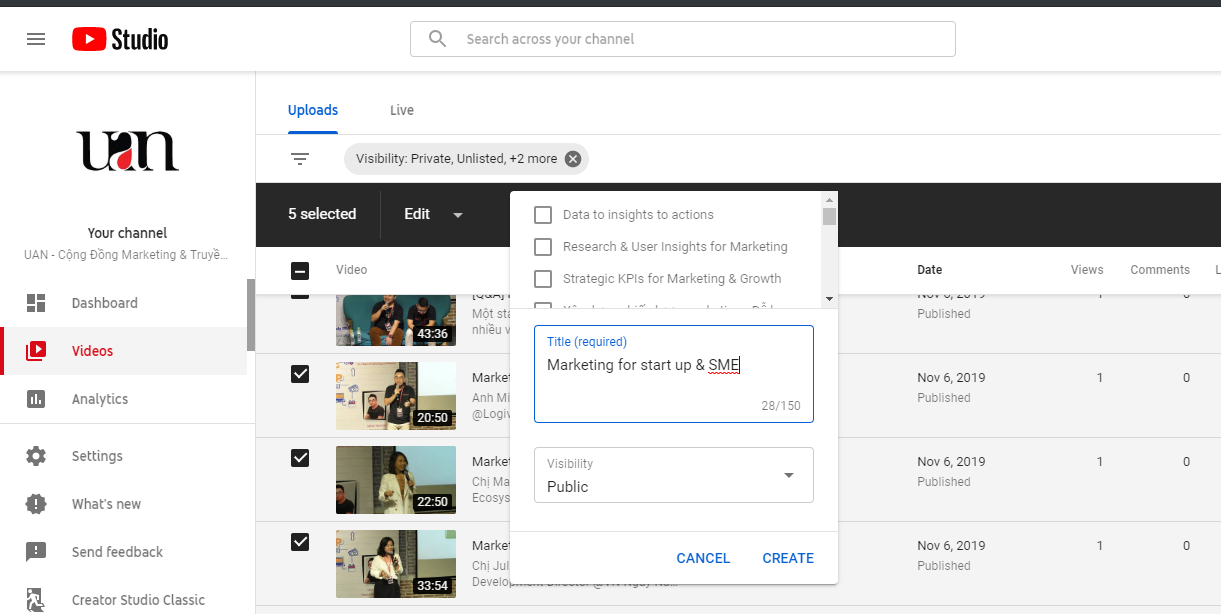The image size is (1221, 614).
Task: Remove the Visibility filter chip
Action: click(572, 159)
